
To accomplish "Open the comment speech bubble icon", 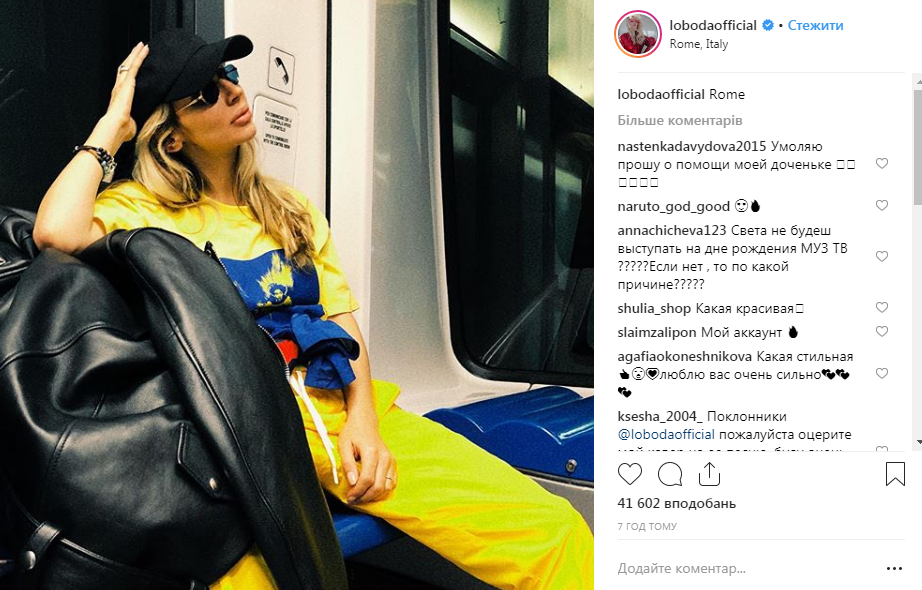I will click(670, 474).
